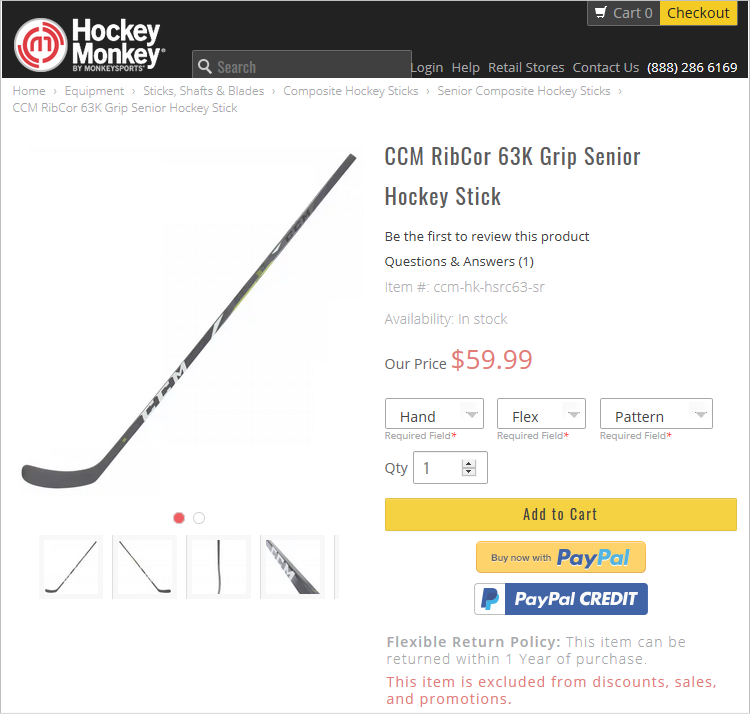Open the shopping cart icon
Viewport: 750px width, 714px height.
tap(601, 12)
